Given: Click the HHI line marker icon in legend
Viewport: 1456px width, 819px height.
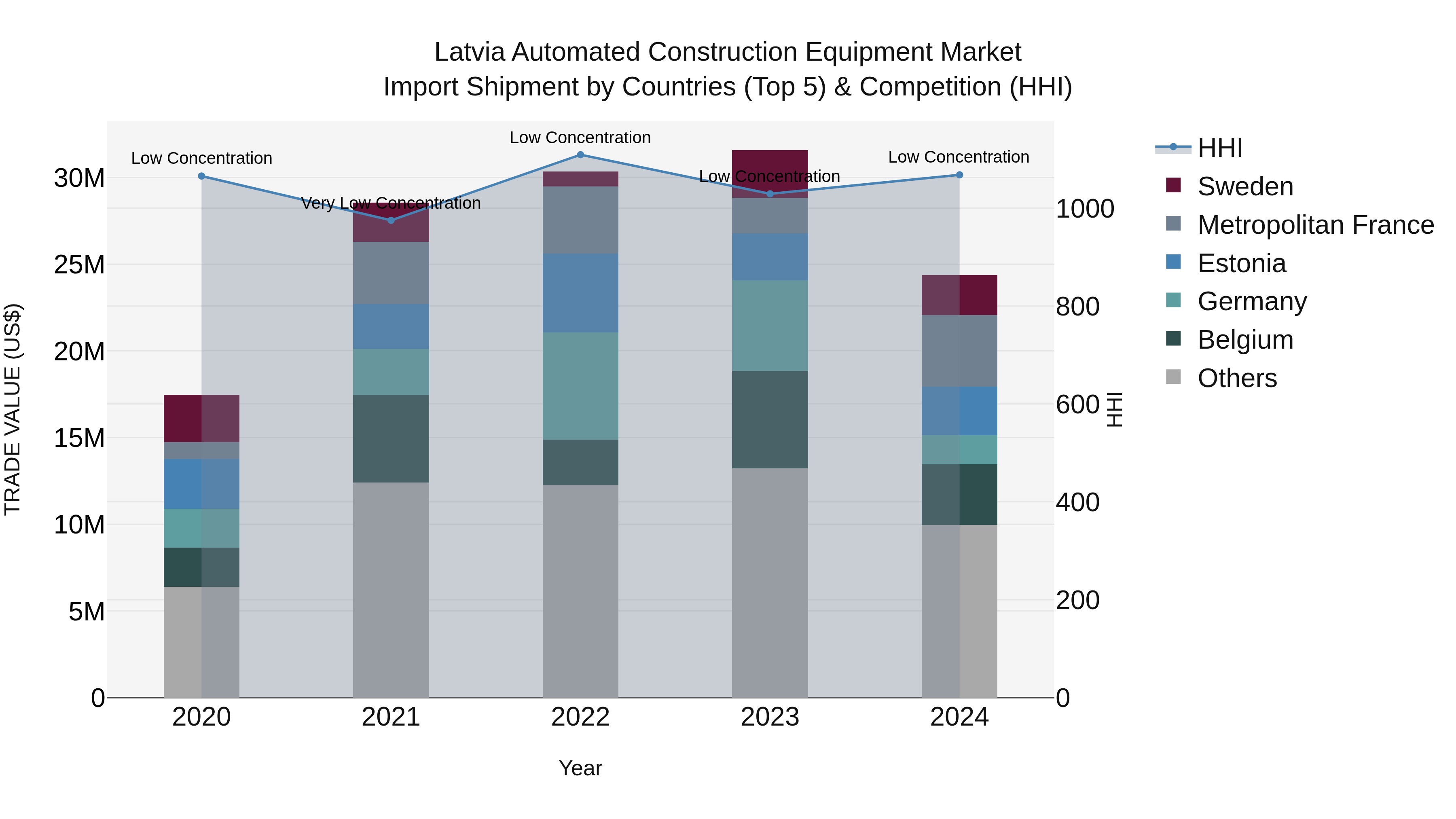Looking at the screenshot, I should click(1173, 148).
